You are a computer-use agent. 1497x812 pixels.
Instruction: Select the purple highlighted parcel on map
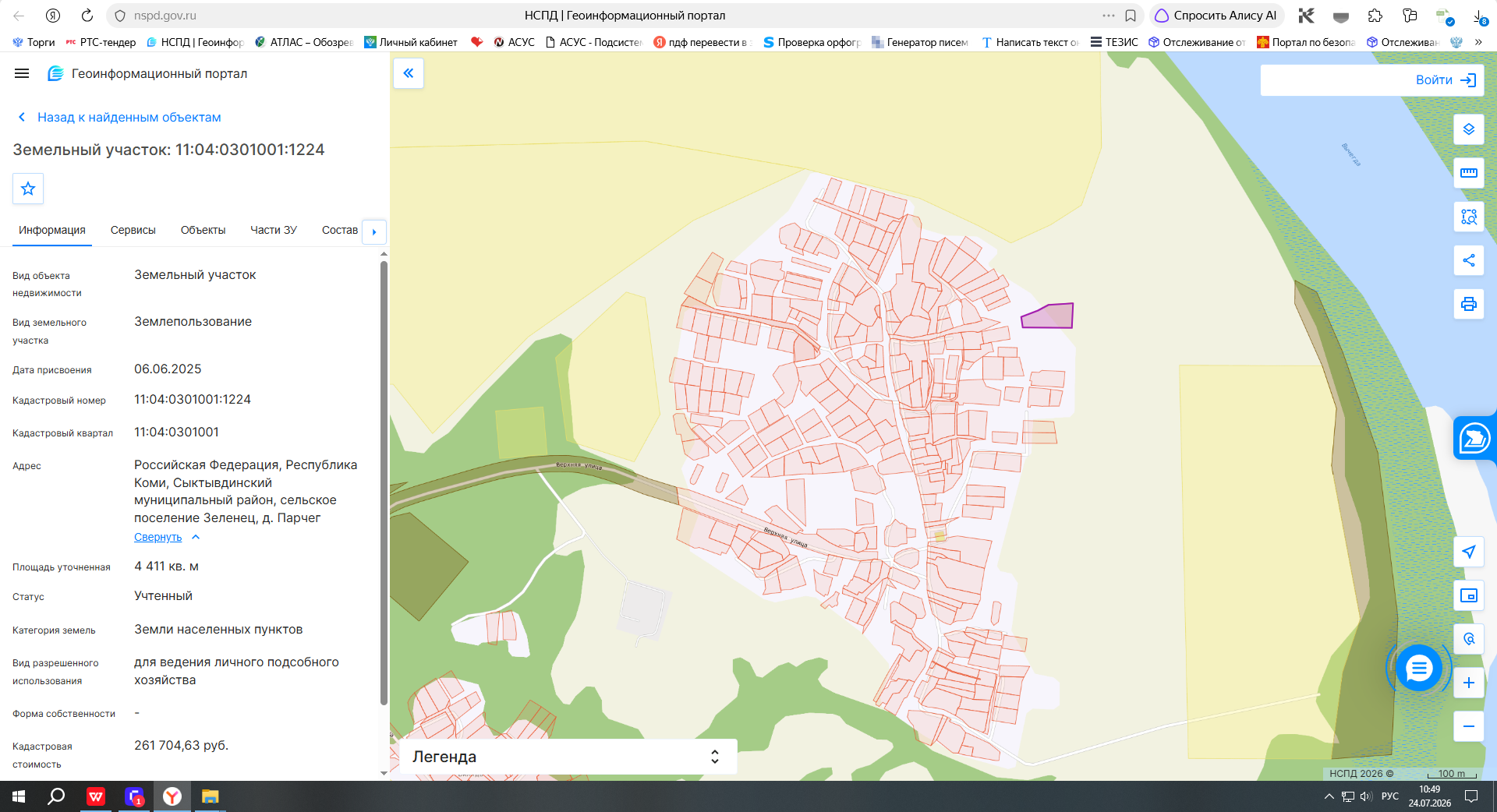pos(1049,316)
